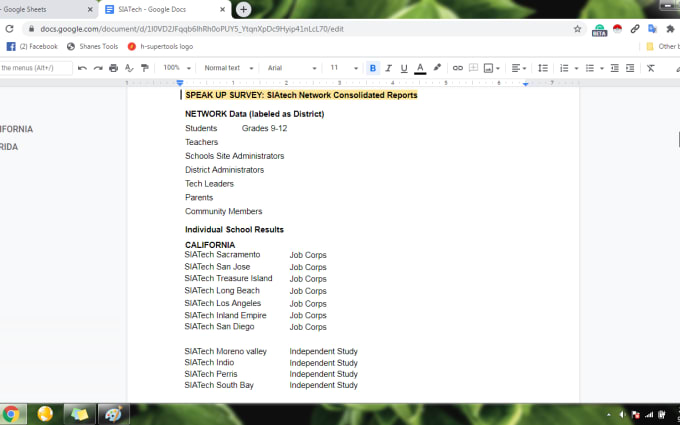680x425 pixels.
Task: Apply italic formatting
Action: 389,68
